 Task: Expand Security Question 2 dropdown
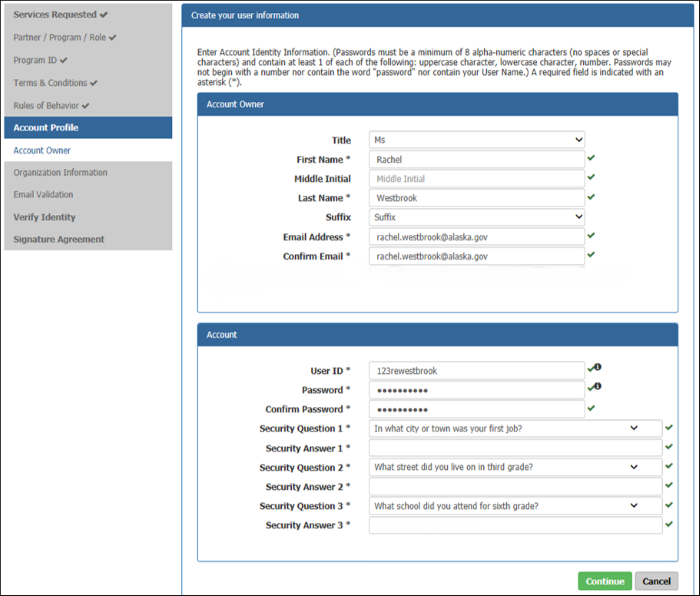pos(515,467)
